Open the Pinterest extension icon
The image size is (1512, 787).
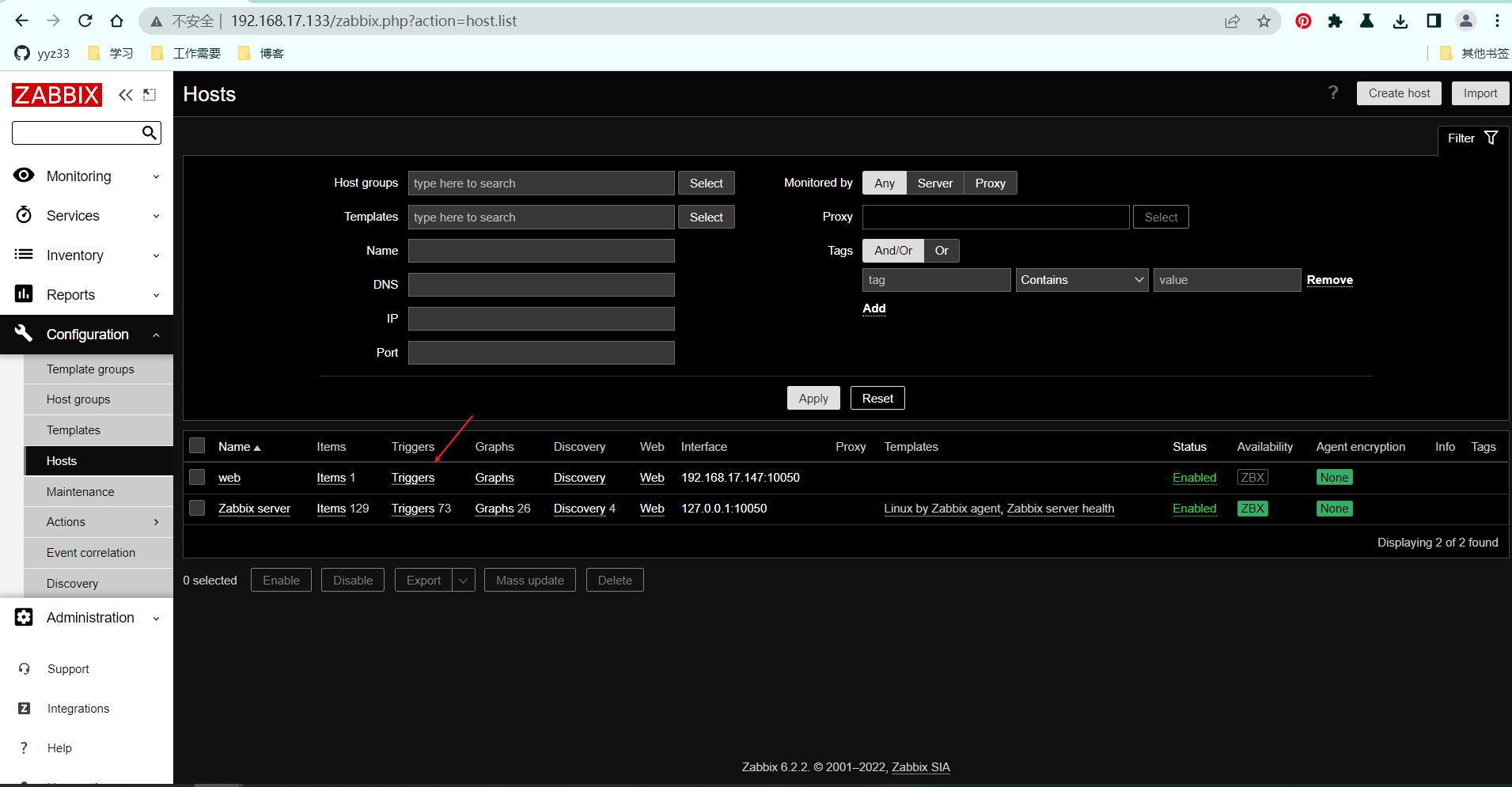[x=1303, y=21]
